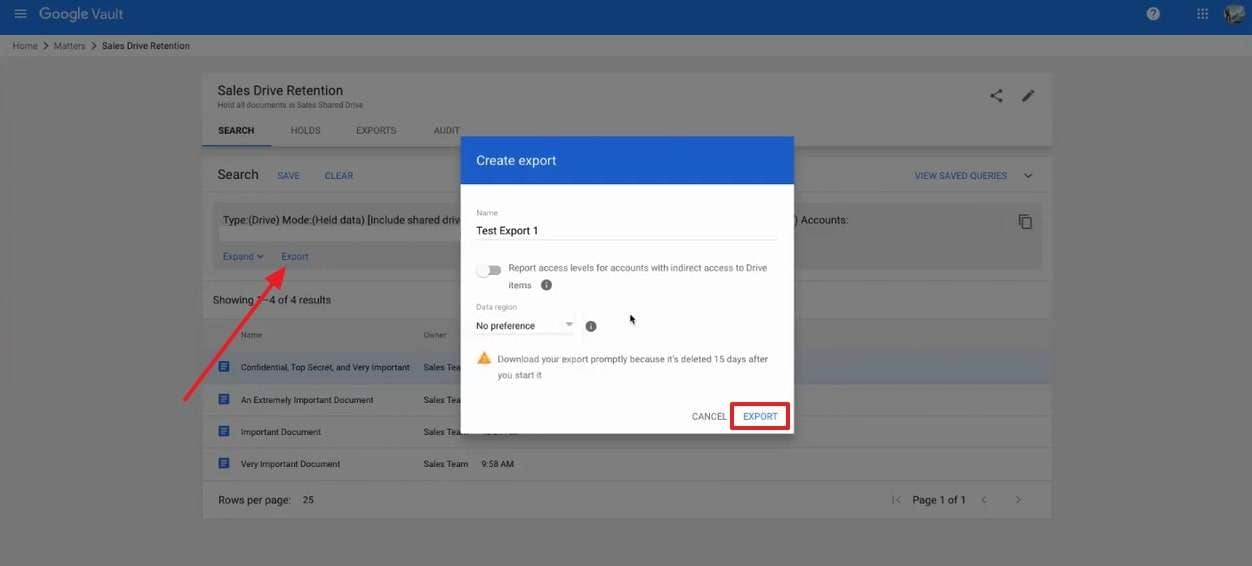Change rows per page value 25
1252x566 pixels.
(308, 500)
